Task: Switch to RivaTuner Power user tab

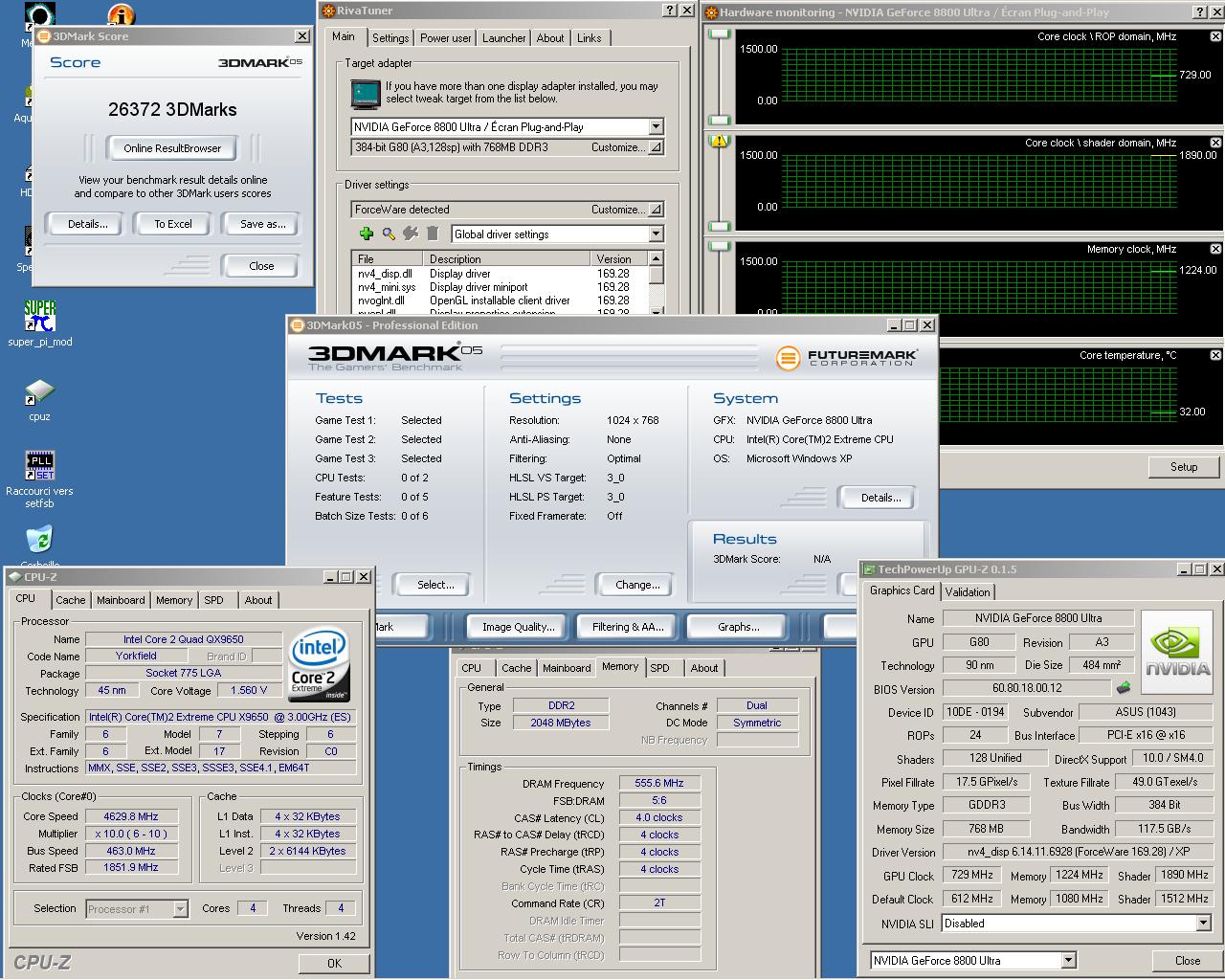Action: pyautogui.click(x=446, y=38)
